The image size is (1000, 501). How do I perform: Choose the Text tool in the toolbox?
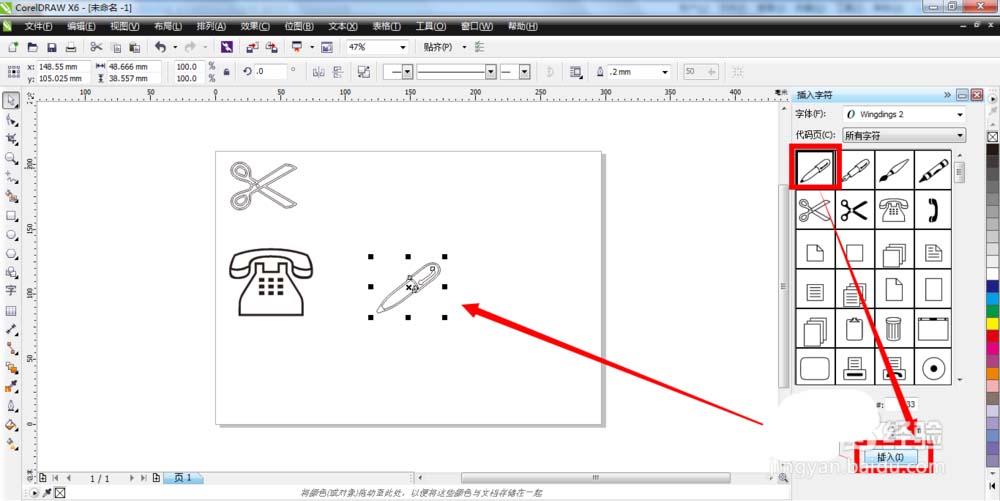[11, 291]
